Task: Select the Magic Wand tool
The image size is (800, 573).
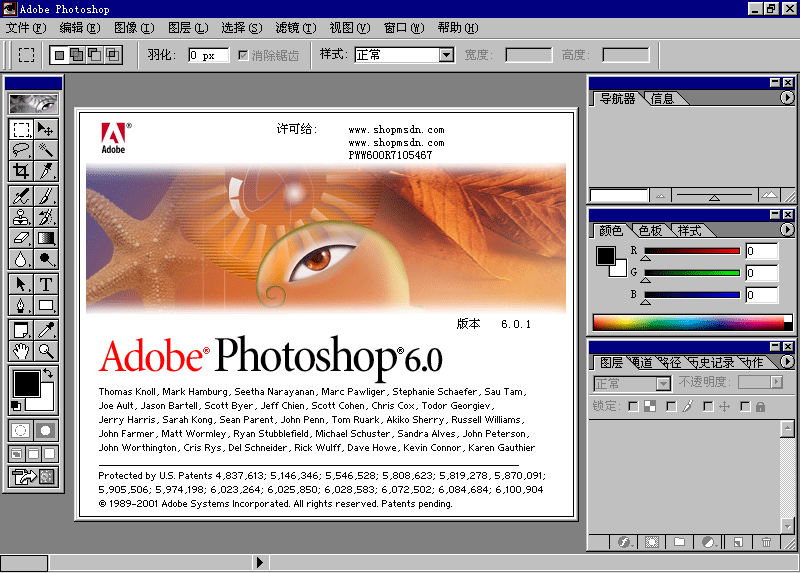Action: (x=46, y=150)
